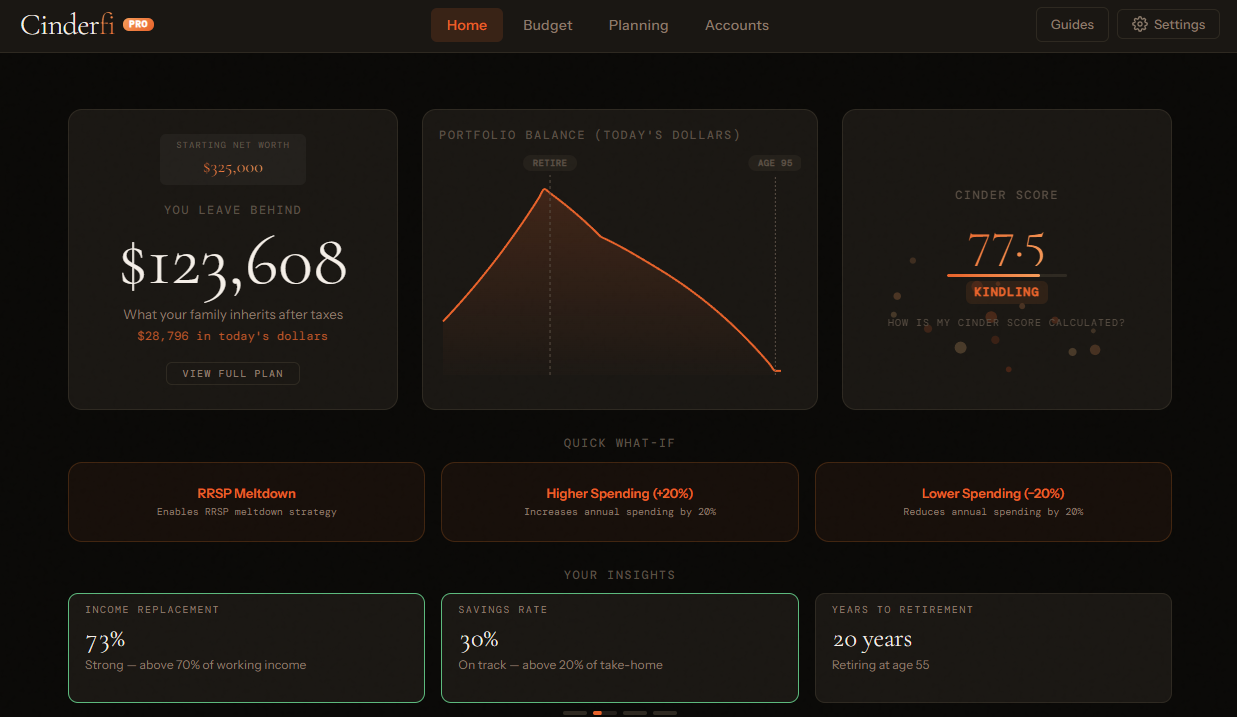Open the Income Replacement insight card
Image resolution: width=1237 pixels, height=717 pixels.
pyautogui.click(x=246, y=648)
